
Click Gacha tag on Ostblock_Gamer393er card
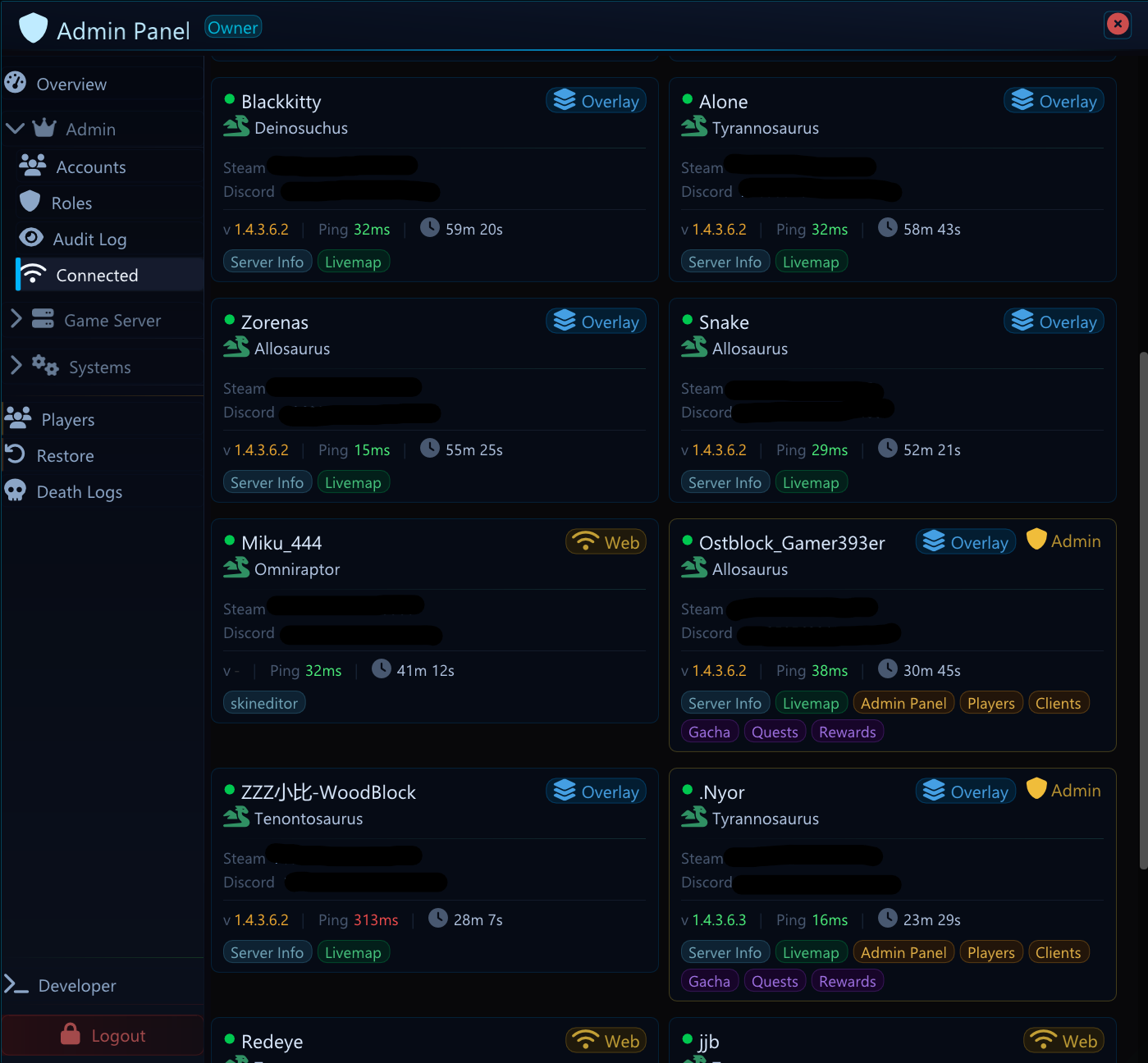[710, 732]
